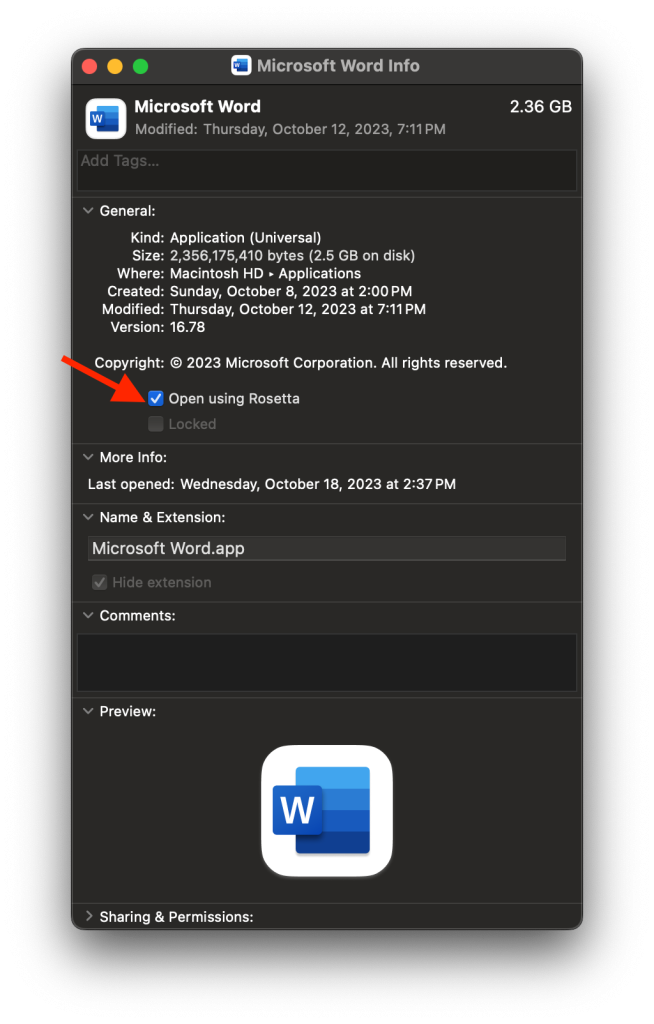This screenshot has height=1024, width=654.
Task: Uncheck Open using Rosetta
Action: point(156,398)
